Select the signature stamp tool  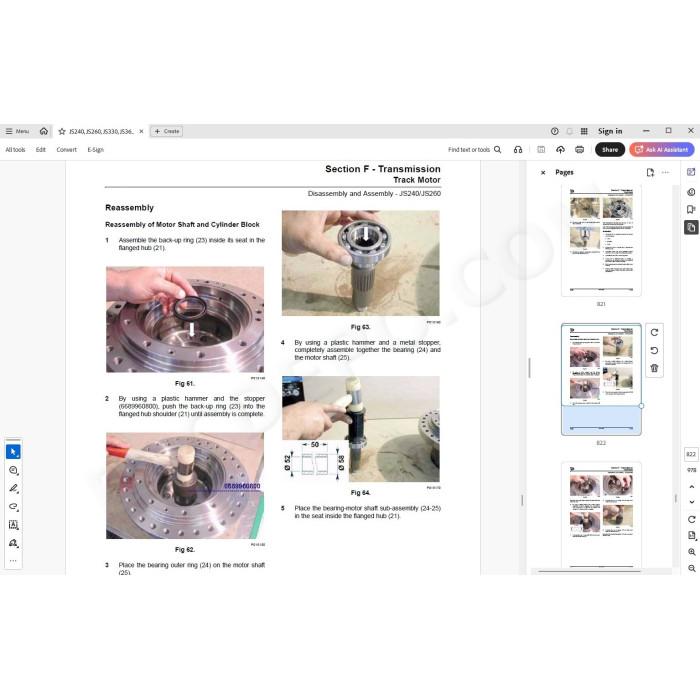coord(13,543)
